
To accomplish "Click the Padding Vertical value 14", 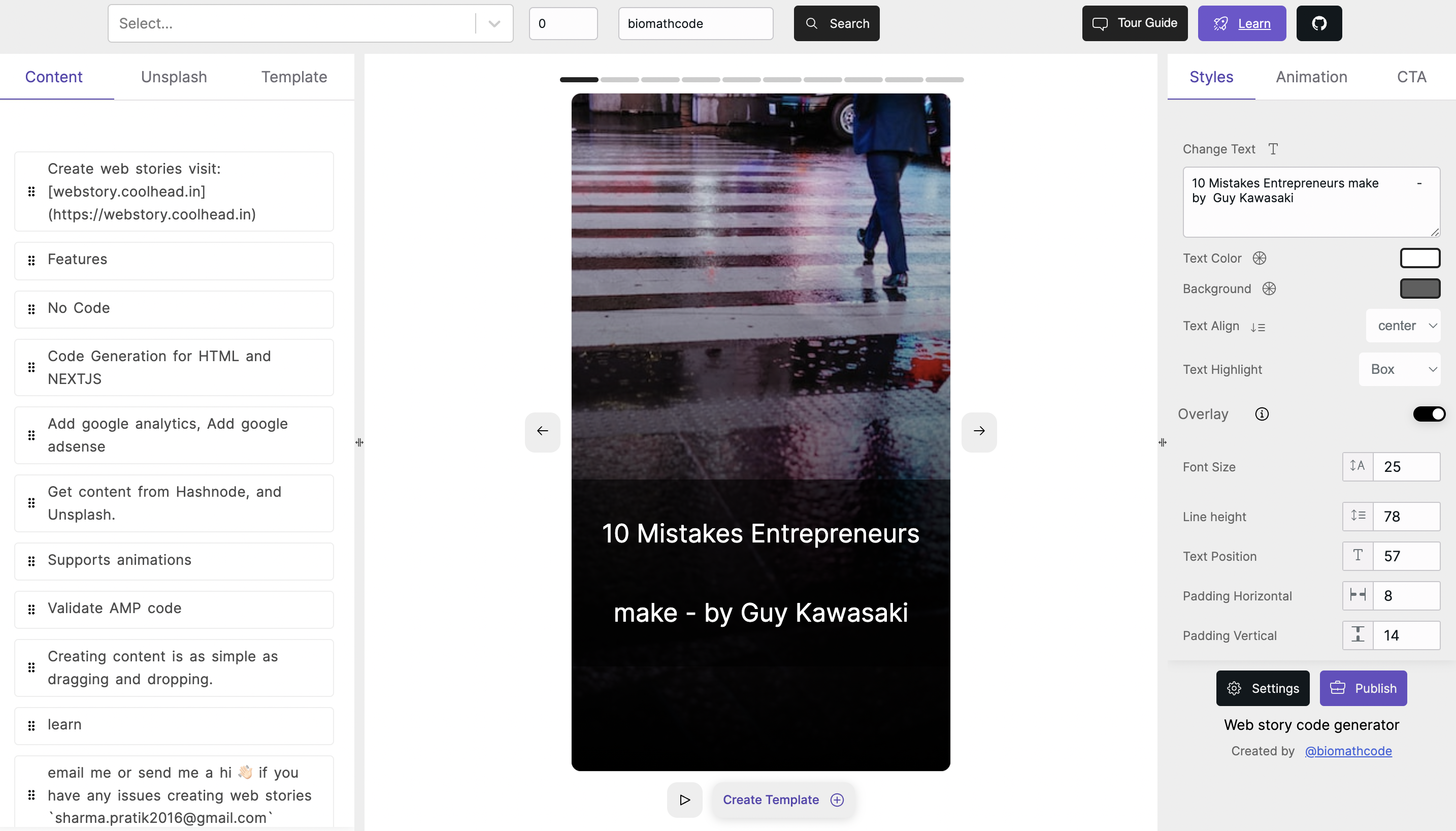I will pyautogui.click(x=1406, y=634).
